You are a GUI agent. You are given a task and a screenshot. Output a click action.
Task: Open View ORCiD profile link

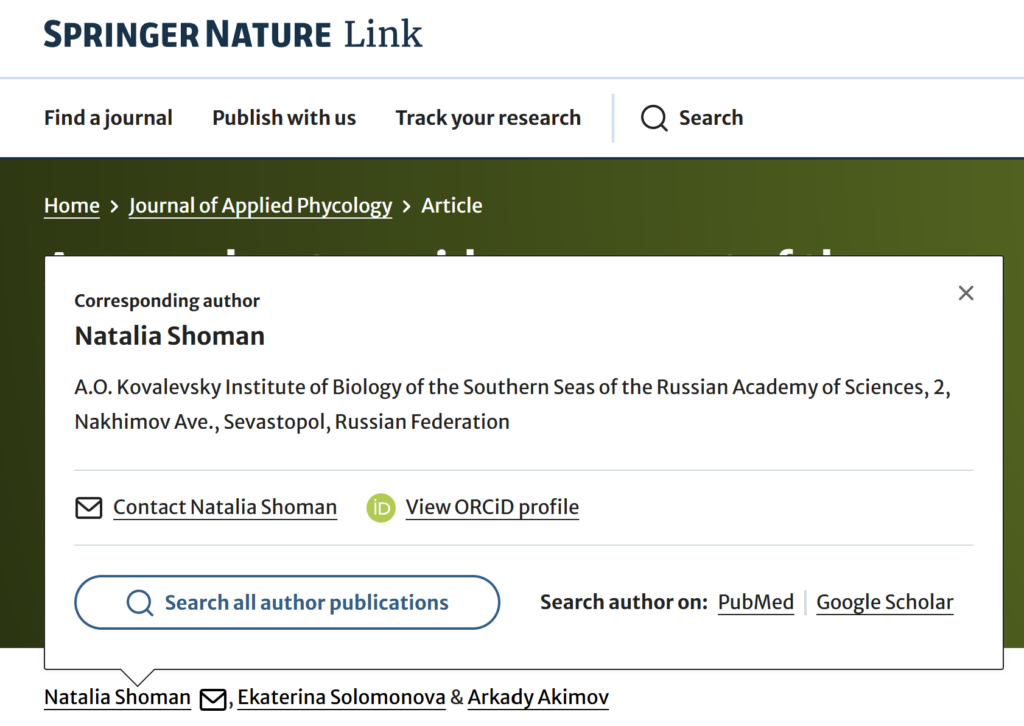(x=492, y=507)
